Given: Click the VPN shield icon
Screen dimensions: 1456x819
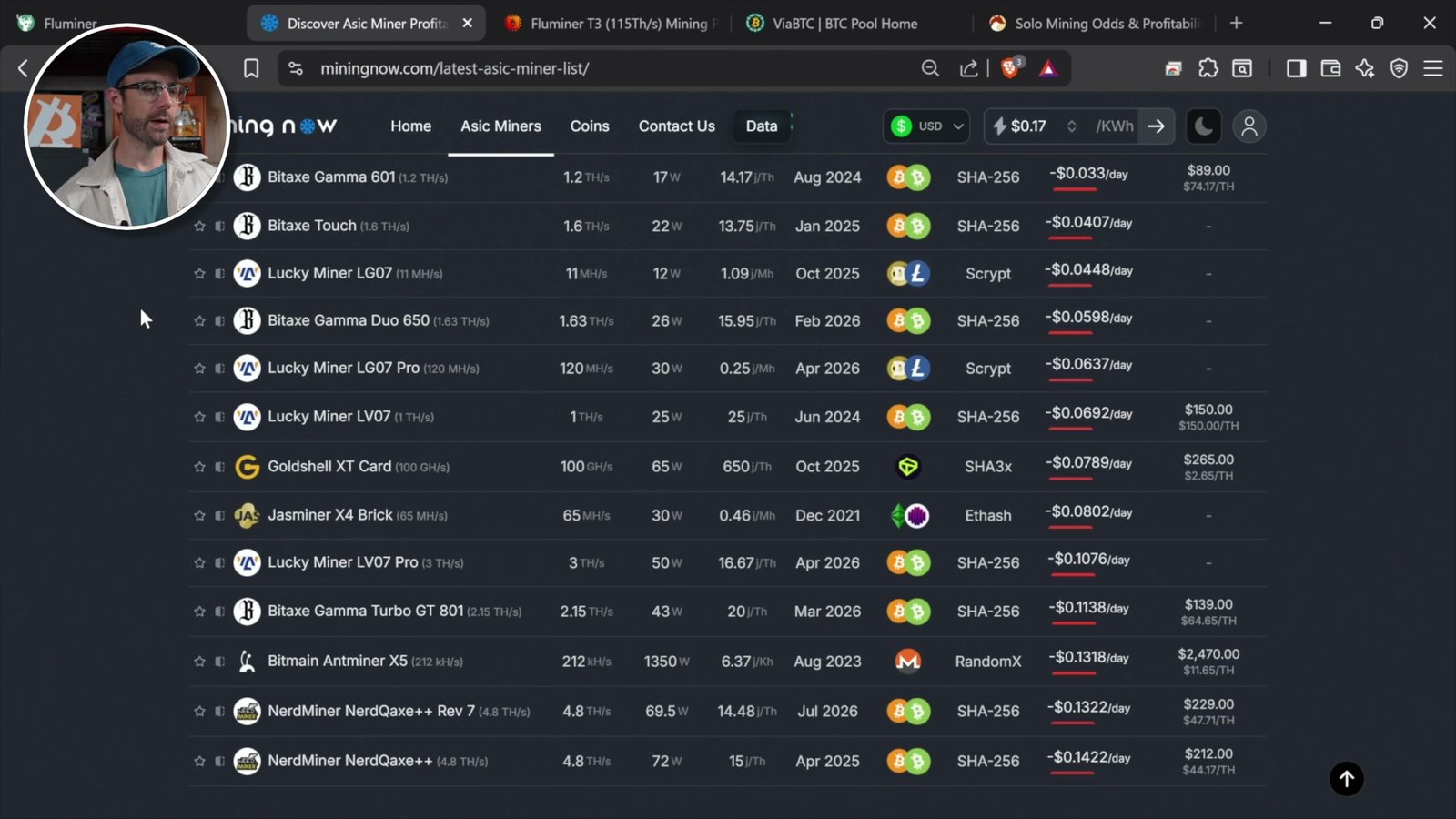Looking at the screenshot, I should (x=1400, y=68).
